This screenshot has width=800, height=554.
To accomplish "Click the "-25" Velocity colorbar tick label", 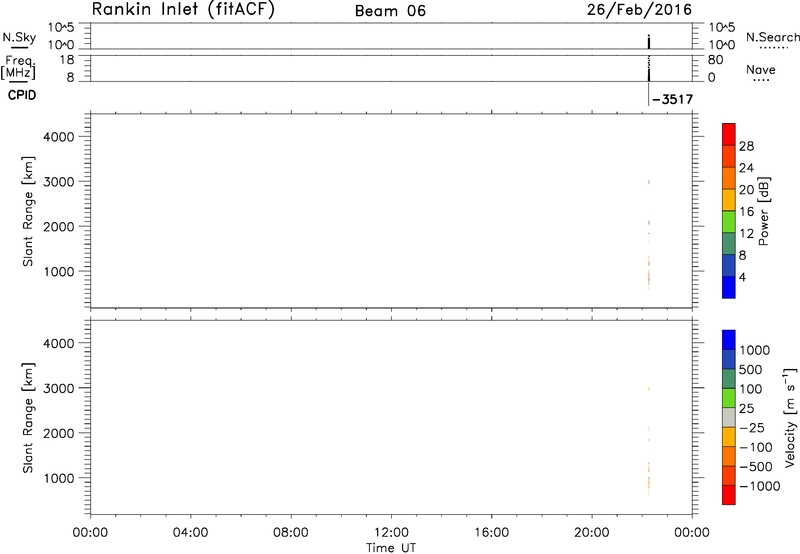I will (752, 428).
